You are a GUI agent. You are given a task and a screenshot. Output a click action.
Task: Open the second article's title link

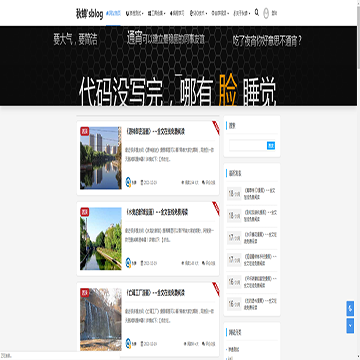(157, 212)
